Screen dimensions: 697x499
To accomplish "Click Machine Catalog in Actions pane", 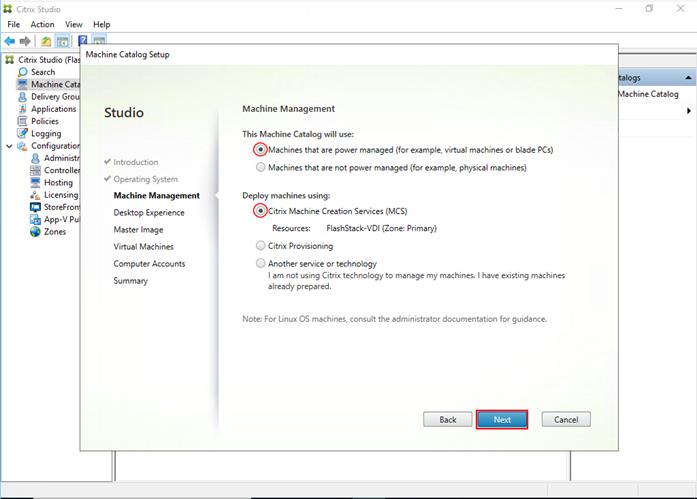I will [649, 94].
